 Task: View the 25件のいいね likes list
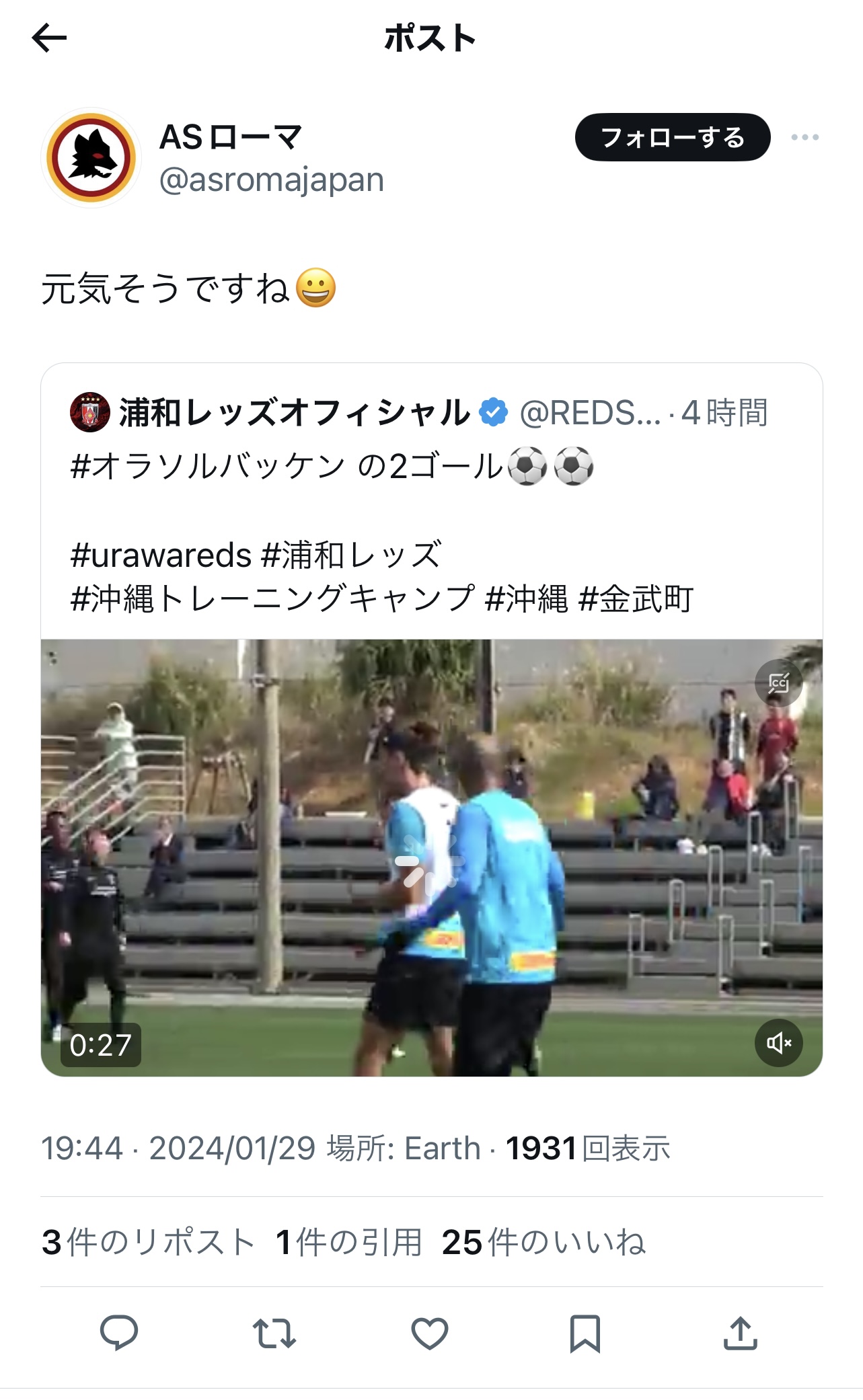(544, 1242)
